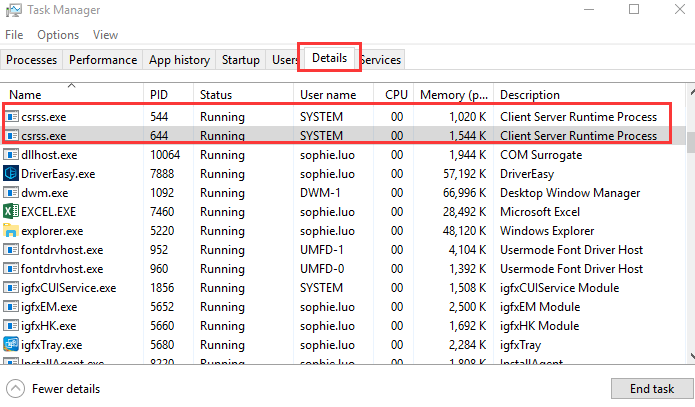
Task: Sort by CPU column header
Action: point(396,95)
